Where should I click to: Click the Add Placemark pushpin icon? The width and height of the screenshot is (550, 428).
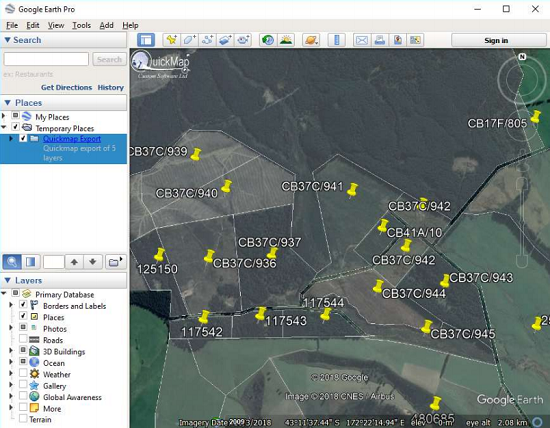coord(172,40)
